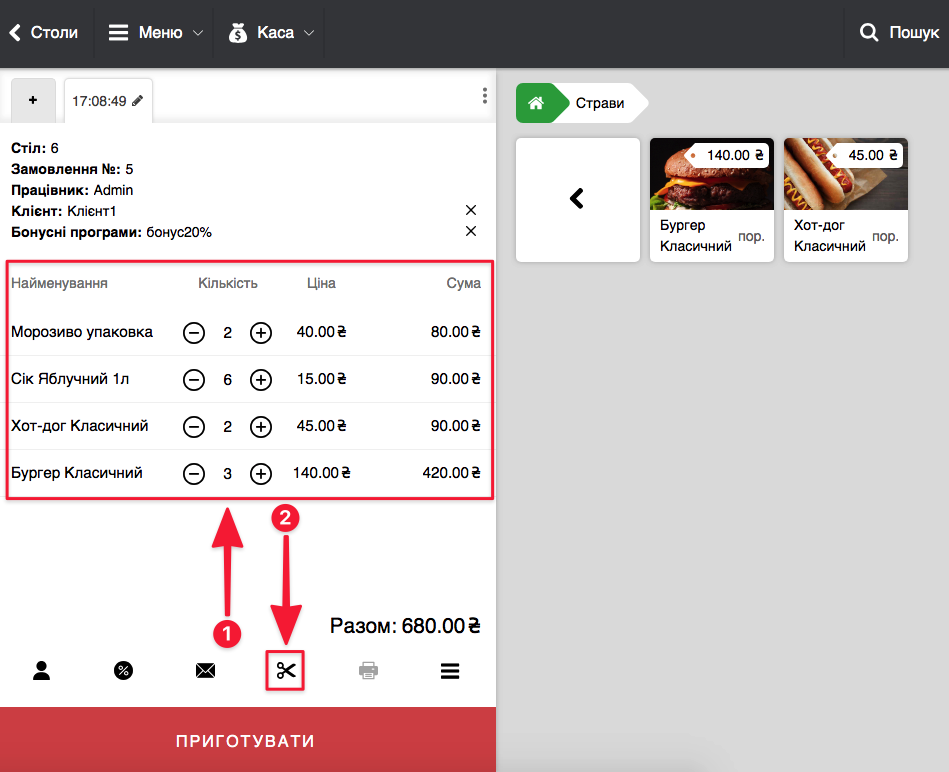Image resolution: width=949 pixels, height=772 pixels.
Task: Remove the бонус20% bonus program
Action: (471, 232)
